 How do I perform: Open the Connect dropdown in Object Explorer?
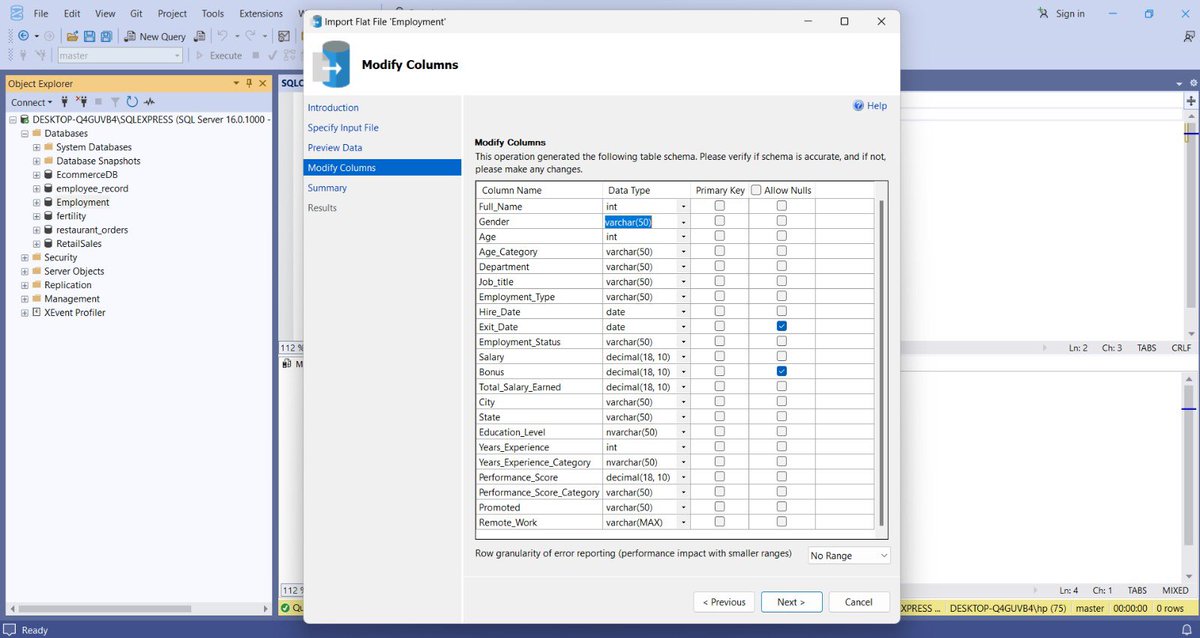[x=31, y=102]
